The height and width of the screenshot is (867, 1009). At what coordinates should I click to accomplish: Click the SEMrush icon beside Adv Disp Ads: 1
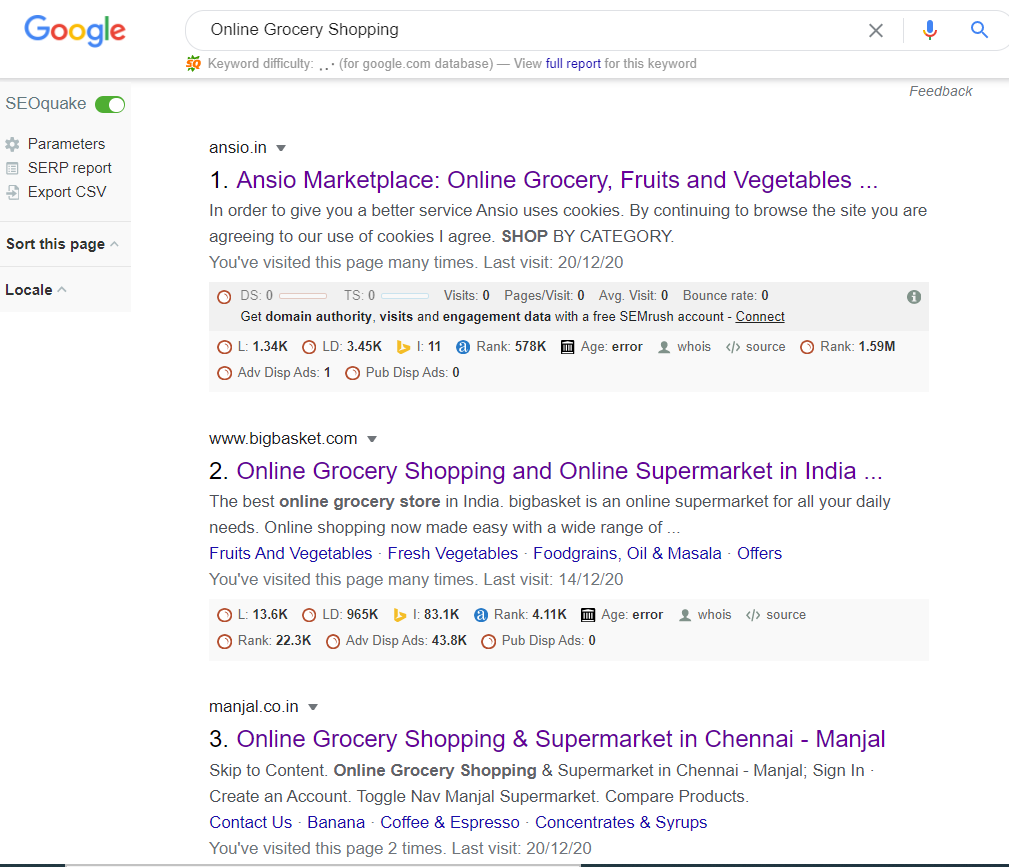(224, 373)
